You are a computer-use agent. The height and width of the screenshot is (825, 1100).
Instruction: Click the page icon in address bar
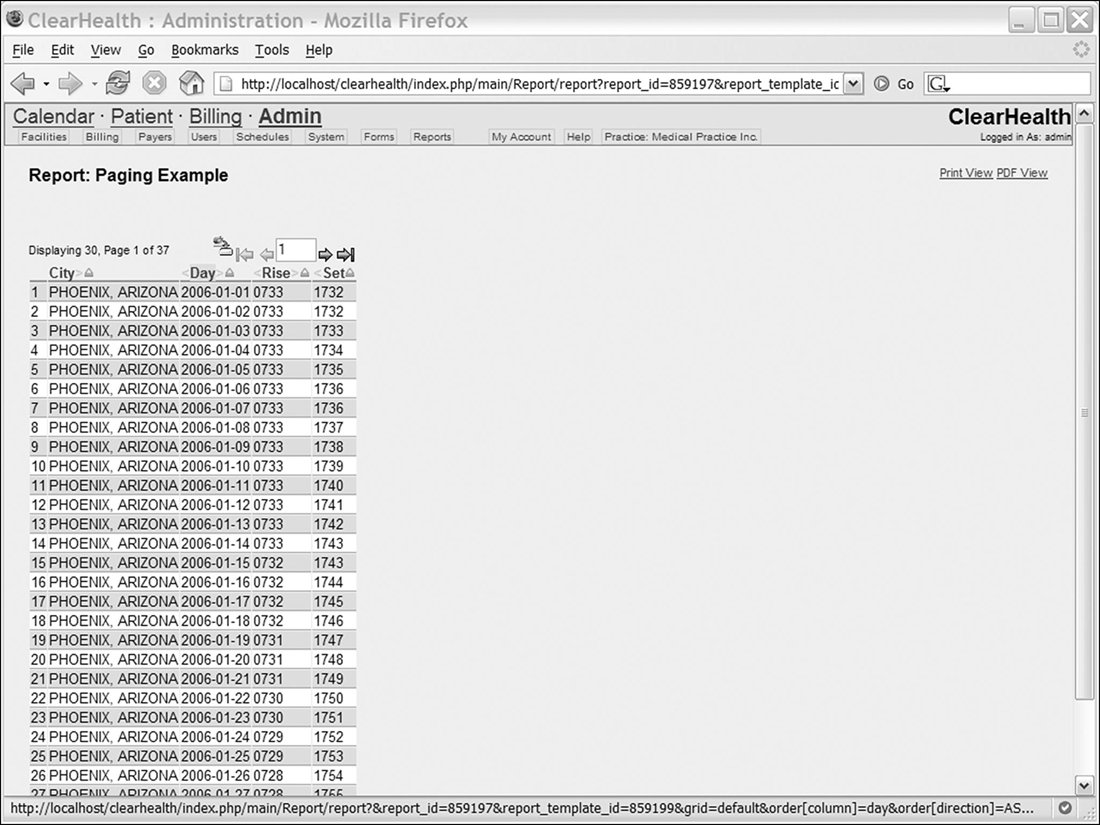(226, 84)
